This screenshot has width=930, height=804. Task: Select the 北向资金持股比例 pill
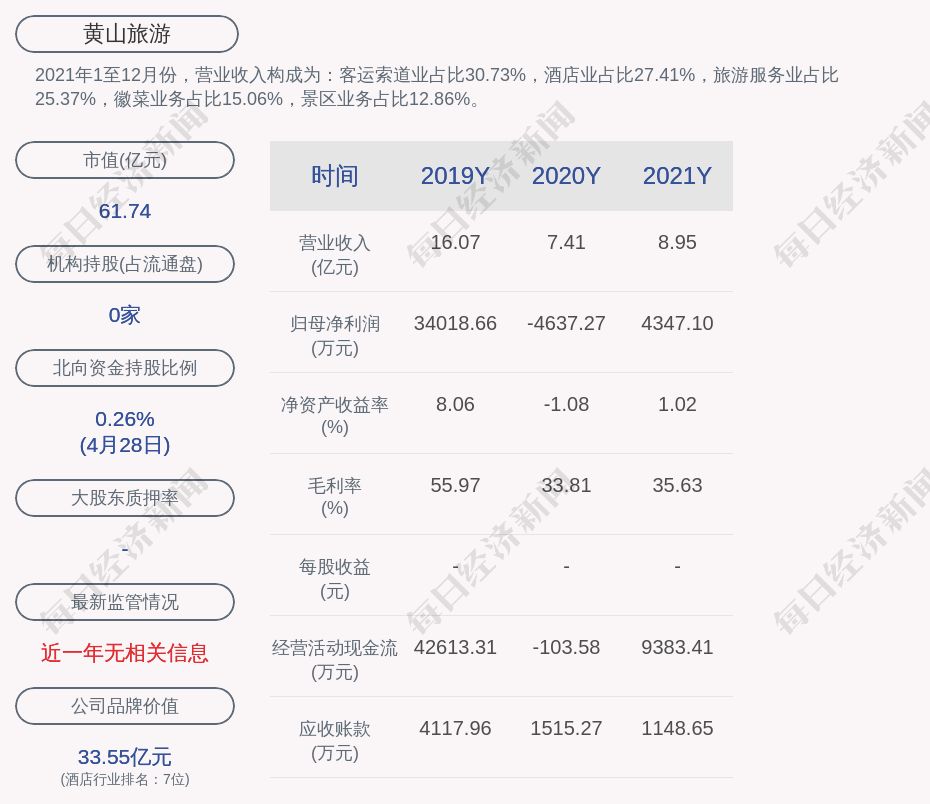[125, 368]
